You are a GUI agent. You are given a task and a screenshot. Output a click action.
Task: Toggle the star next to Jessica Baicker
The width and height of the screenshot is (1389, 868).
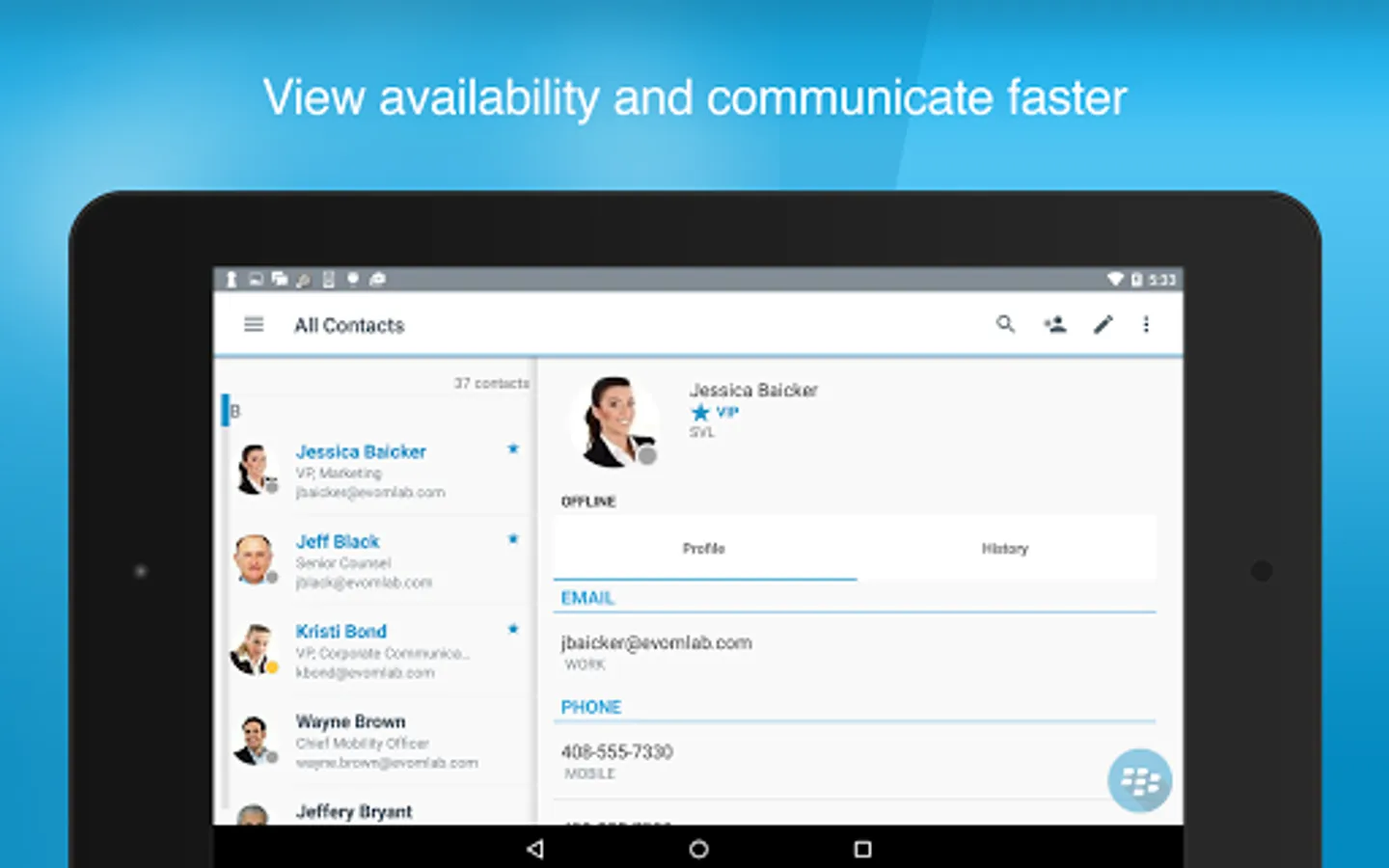click(x=513, y=448)
